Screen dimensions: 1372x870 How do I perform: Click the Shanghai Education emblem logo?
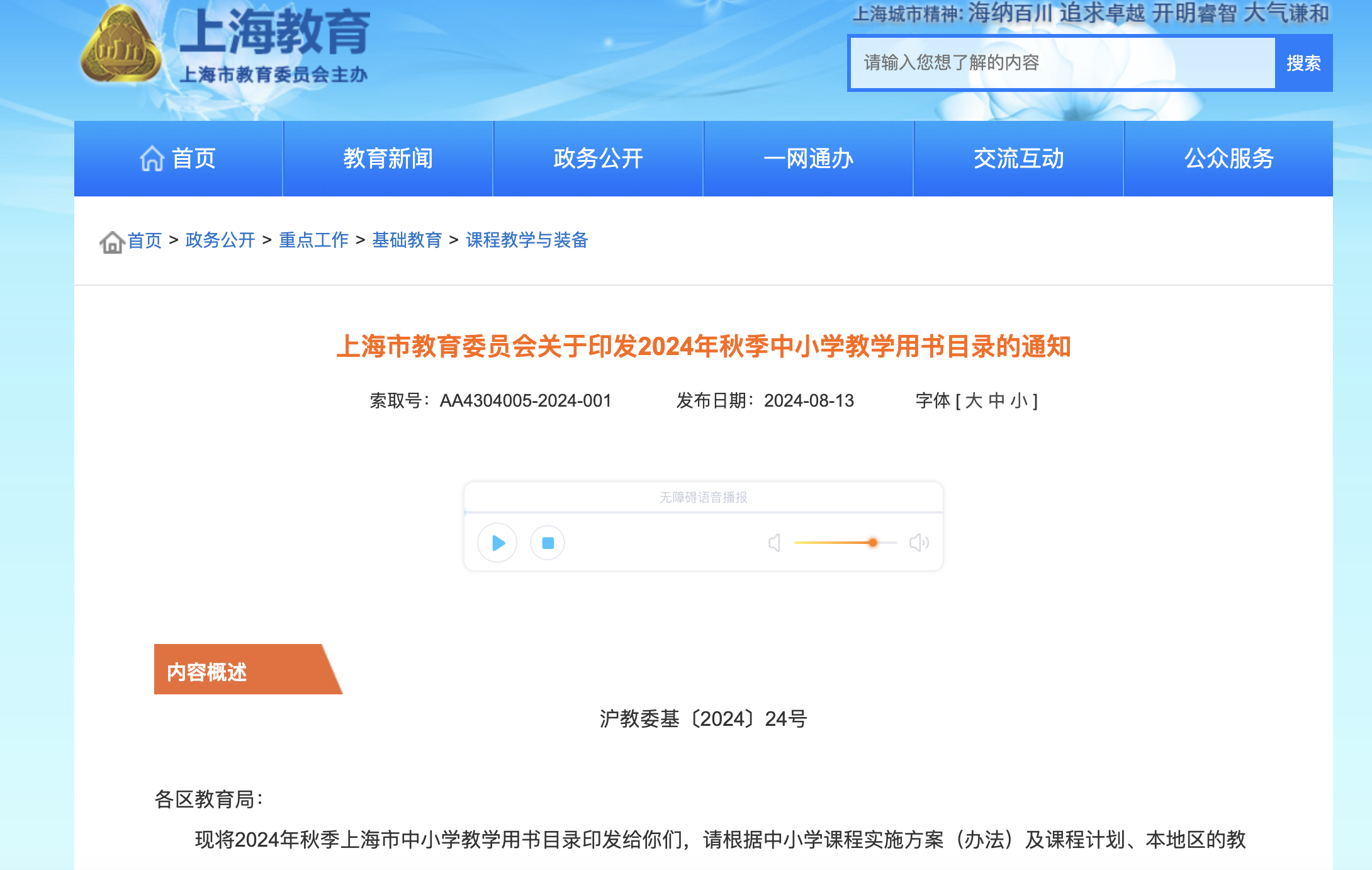(x=121, y=45)
